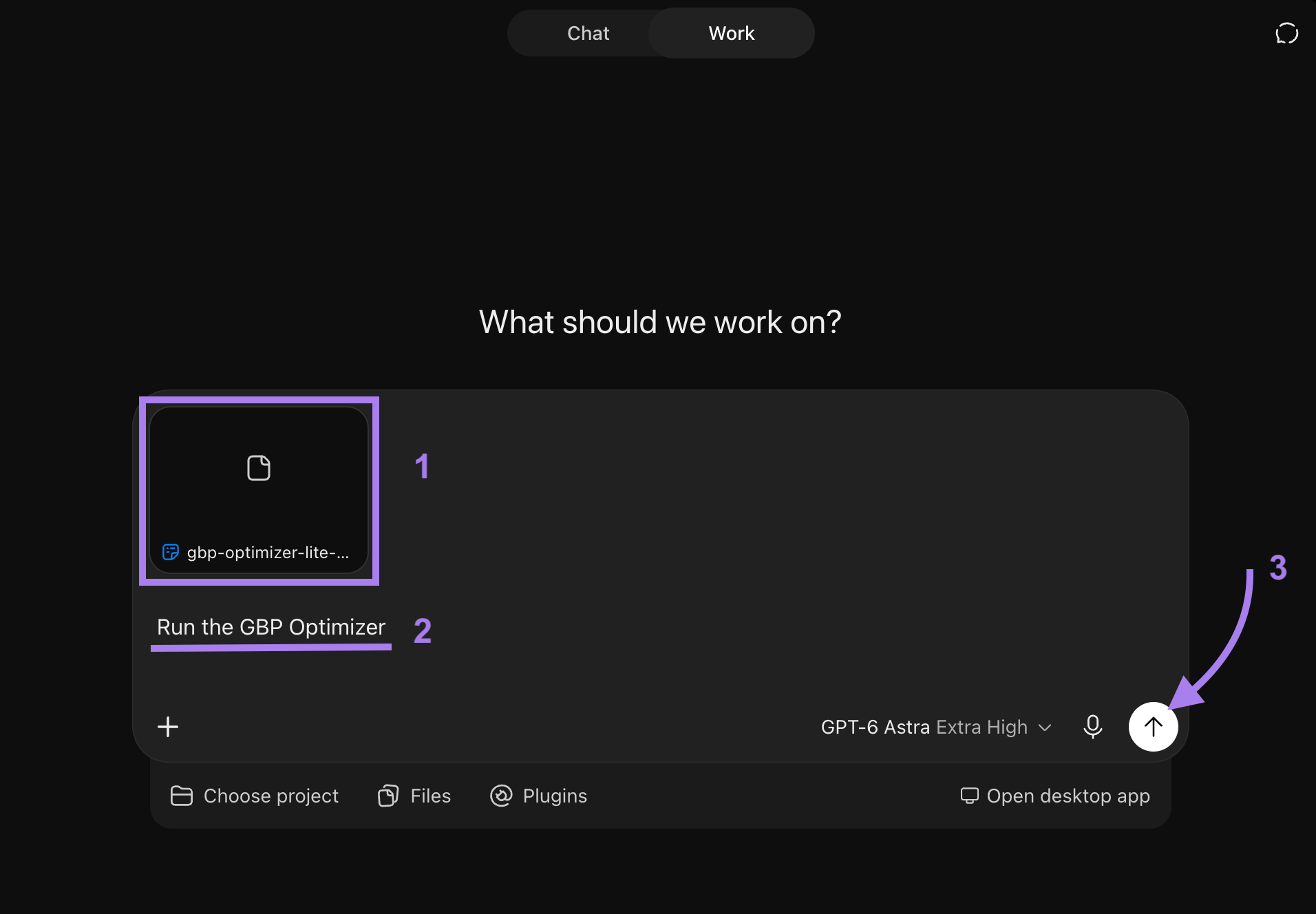Click the document icon in the attachment preview

259,468
